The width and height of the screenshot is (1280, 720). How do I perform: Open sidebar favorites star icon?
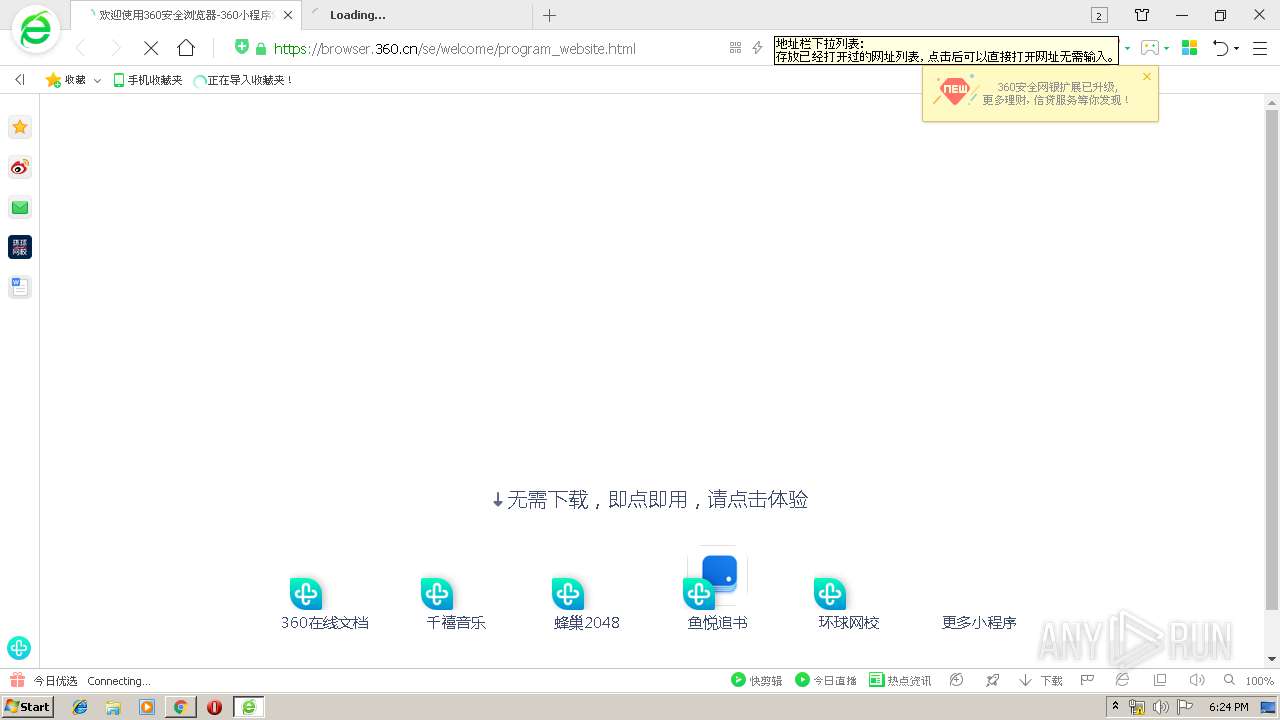coord(20,127)
